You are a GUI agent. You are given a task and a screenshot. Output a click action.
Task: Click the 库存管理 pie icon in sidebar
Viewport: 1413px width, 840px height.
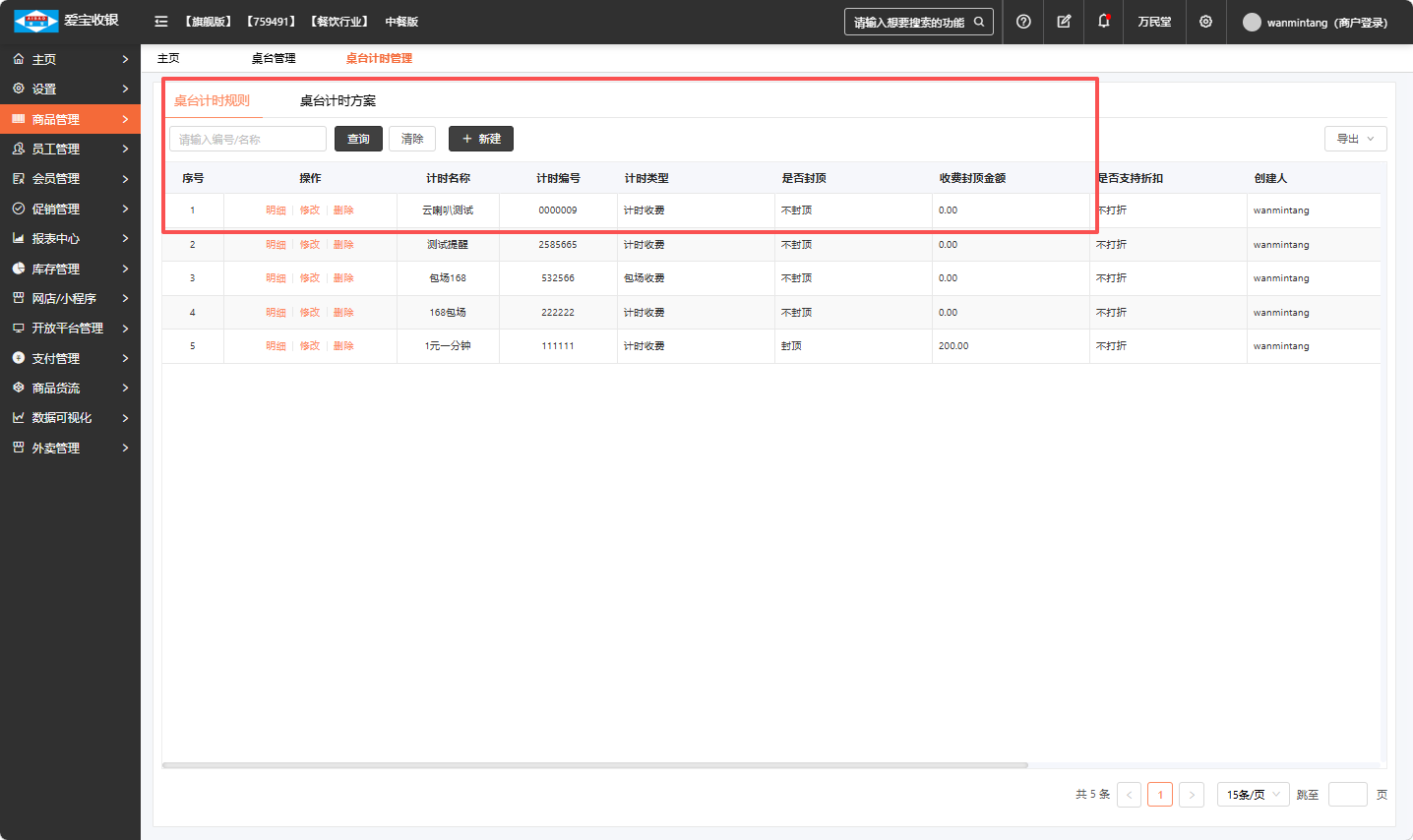tap(18, 269)
